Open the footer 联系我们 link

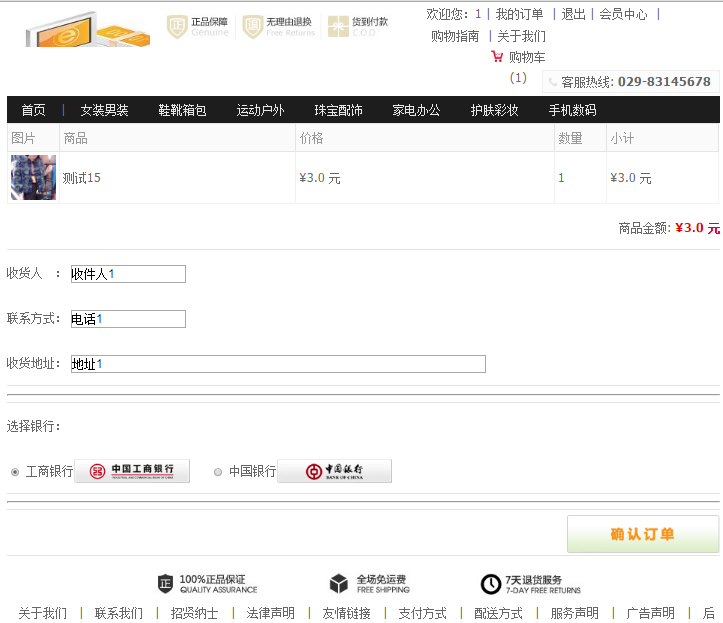click(x=119, y=613)
